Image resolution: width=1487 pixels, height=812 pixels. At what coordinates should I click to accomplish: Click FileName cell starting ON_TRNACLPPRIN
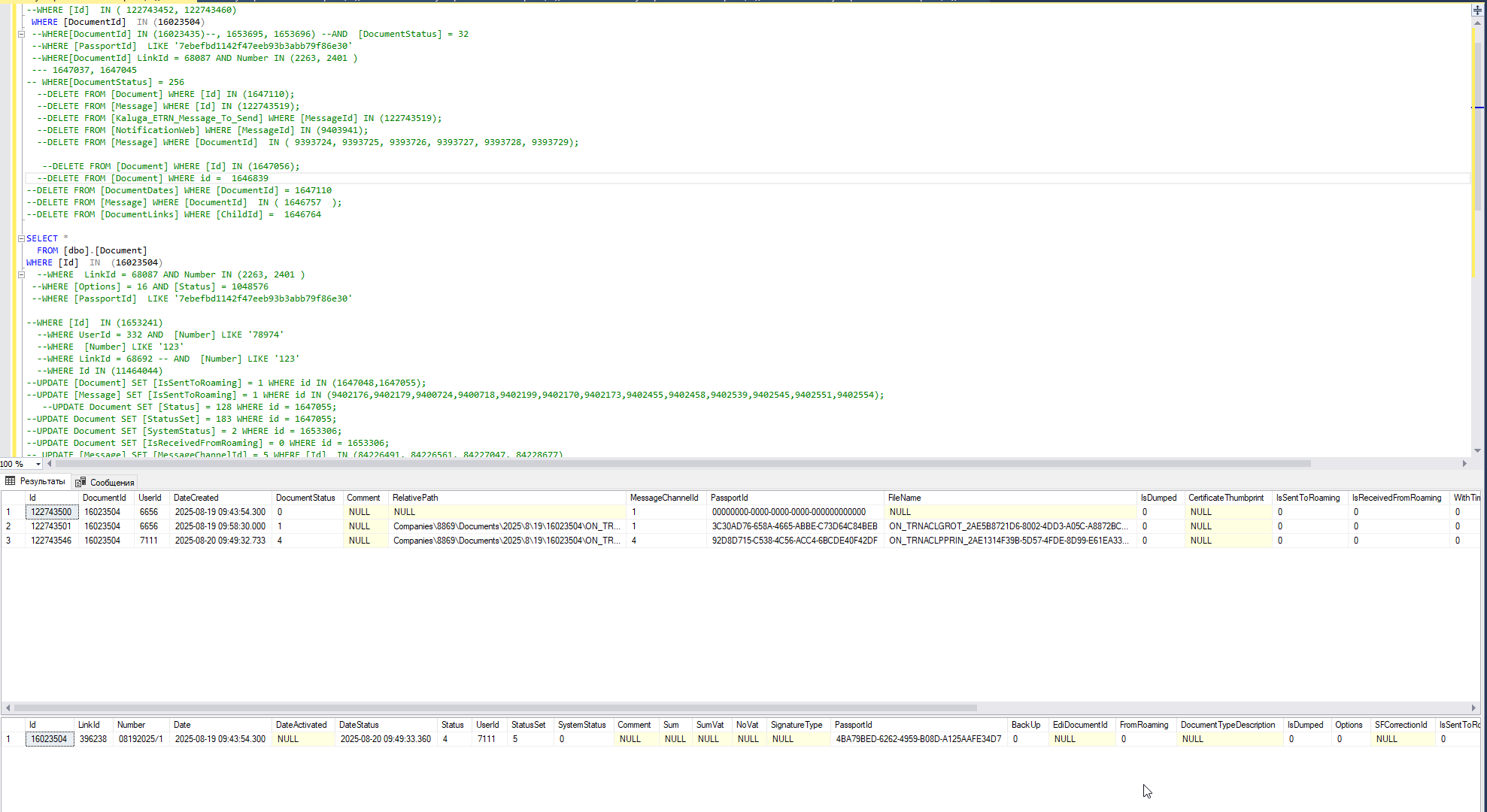pos(1010,541)
